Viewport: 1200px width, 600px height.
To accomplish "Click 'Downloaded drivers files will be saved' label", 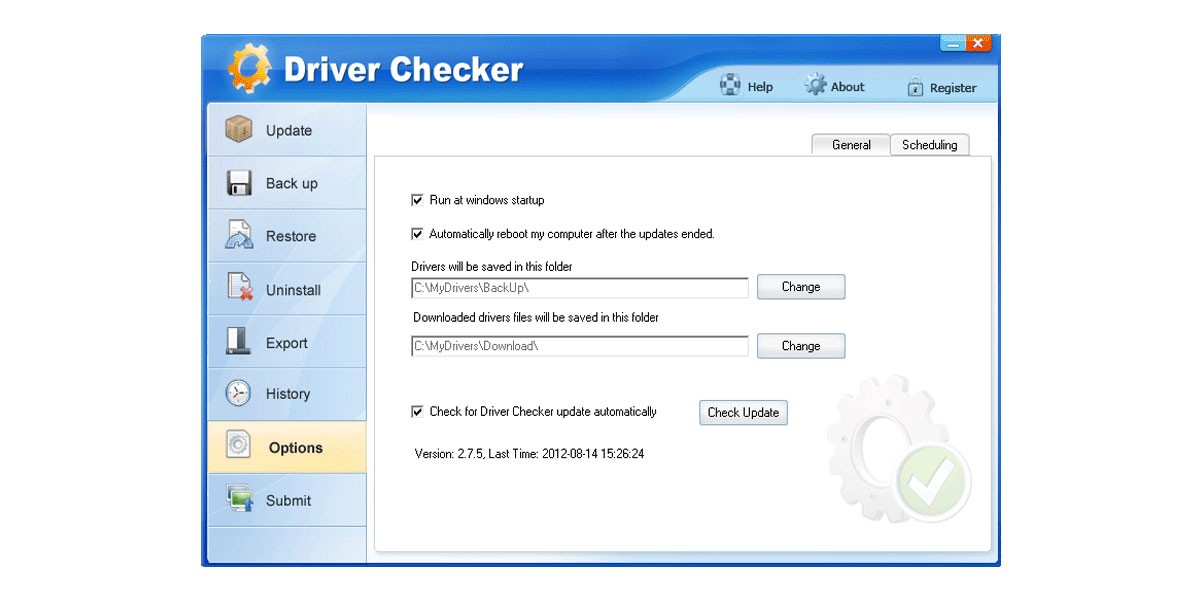I will [x=536, y=318].
